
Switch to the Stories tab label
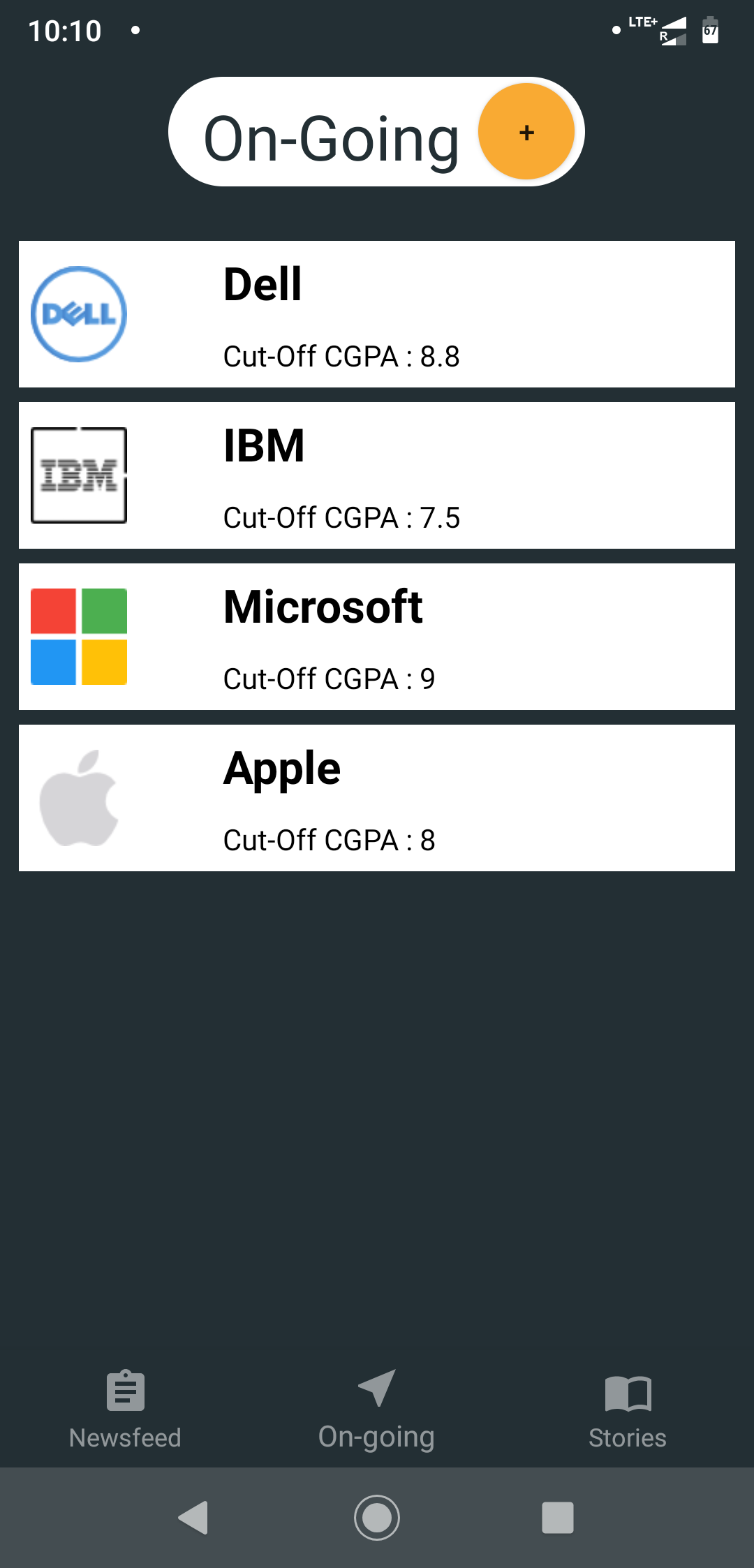tap(628, 1437)
